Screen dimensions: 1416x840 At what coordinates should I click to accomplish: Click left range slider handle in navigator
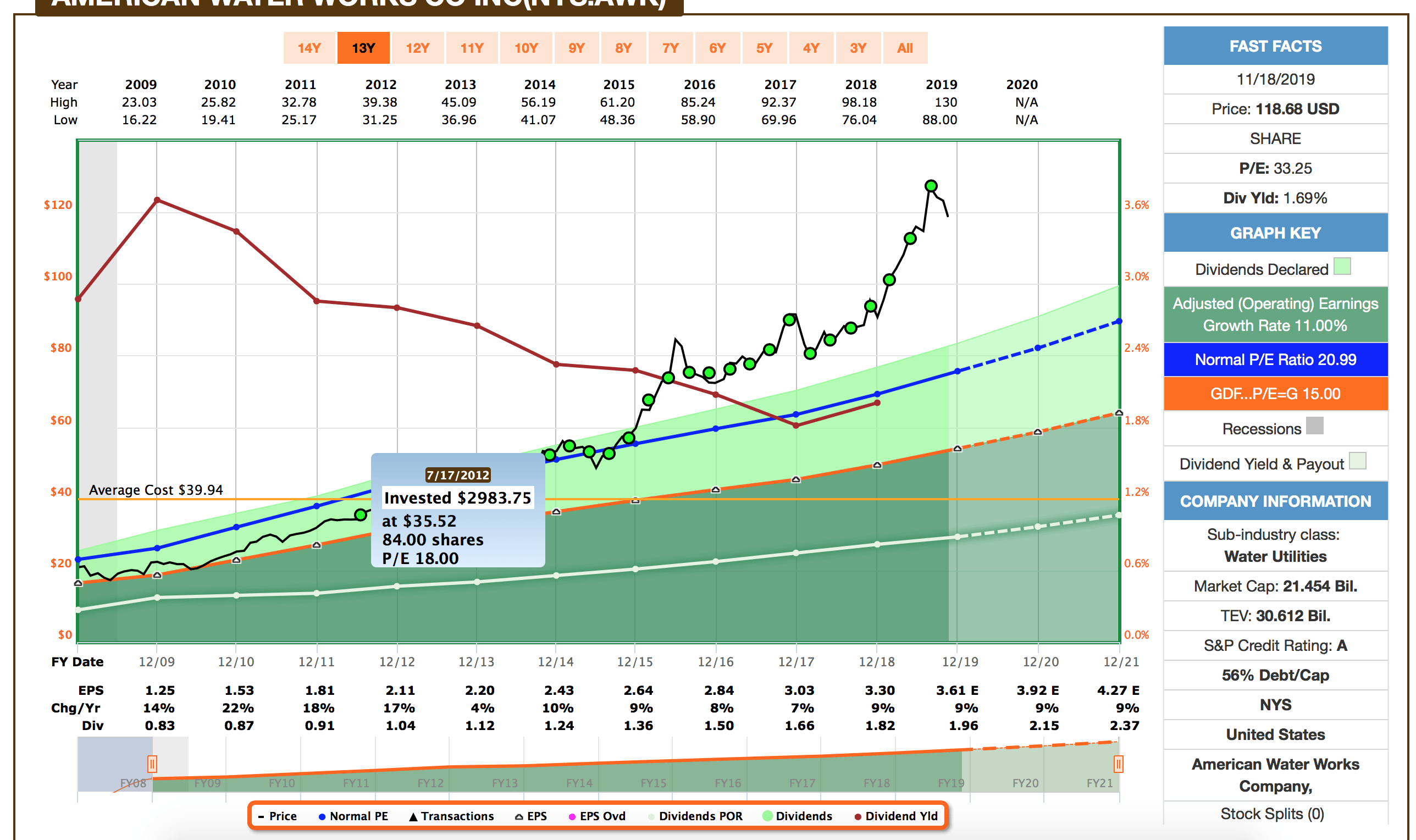point(152,764)
